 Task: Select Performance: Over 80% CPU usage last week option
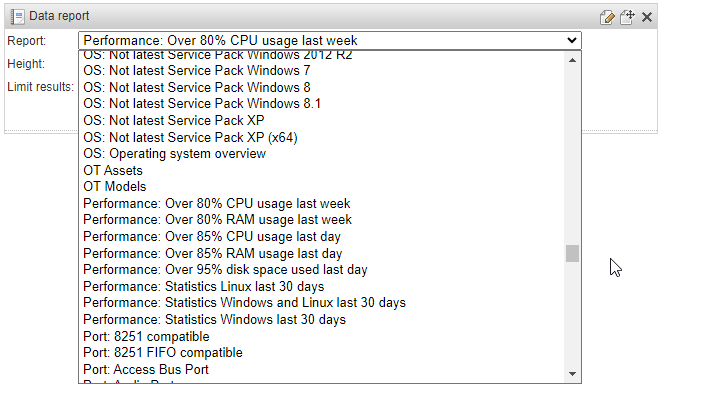[322, 204]
